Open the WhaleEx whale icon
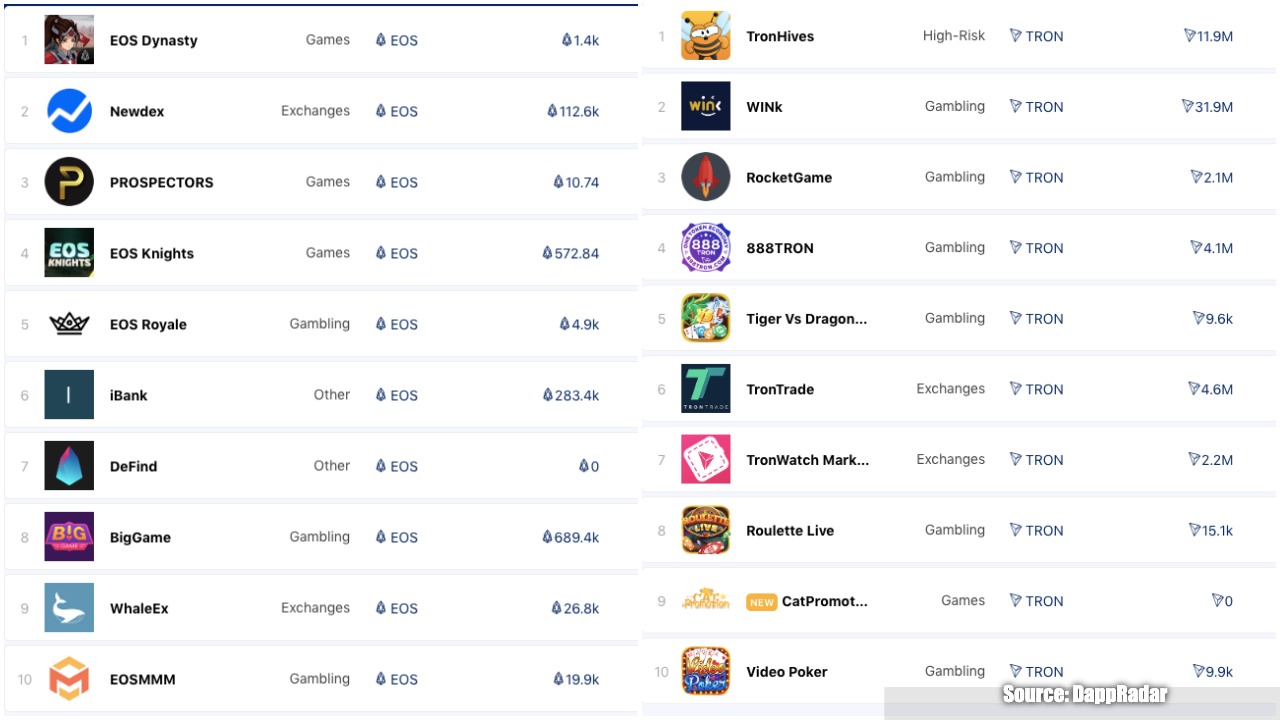 pyautogui.click(x=69, y=608)
